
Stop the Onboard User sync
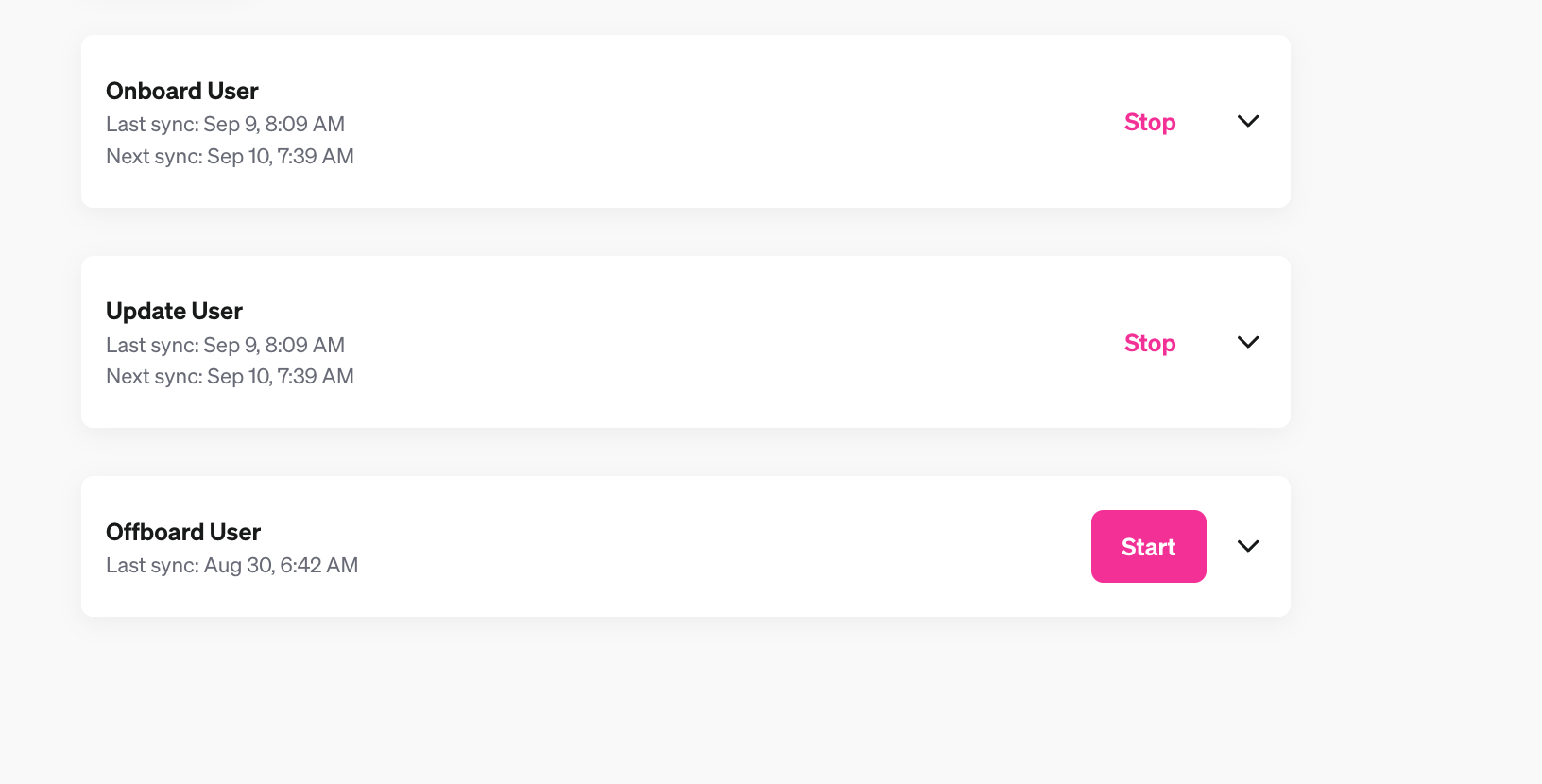1149,122
